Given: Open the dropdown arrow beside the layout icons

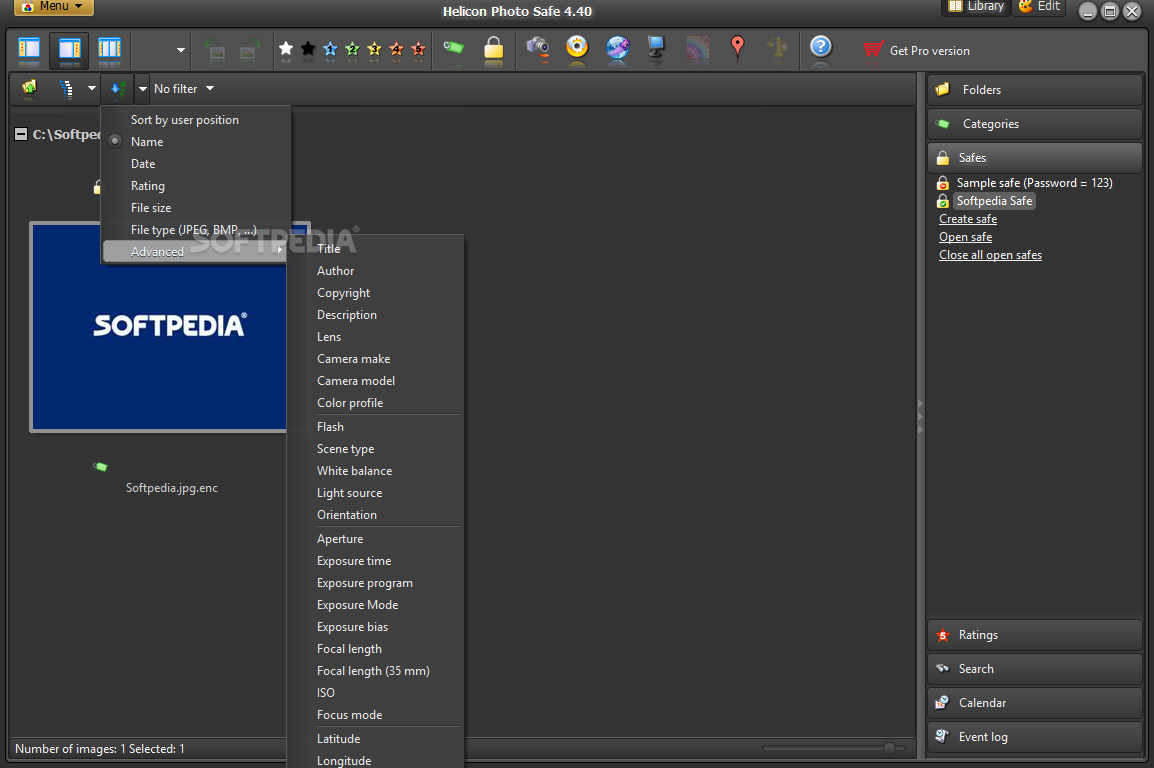Looking at the screenshot, I should [x=180, y=50].
